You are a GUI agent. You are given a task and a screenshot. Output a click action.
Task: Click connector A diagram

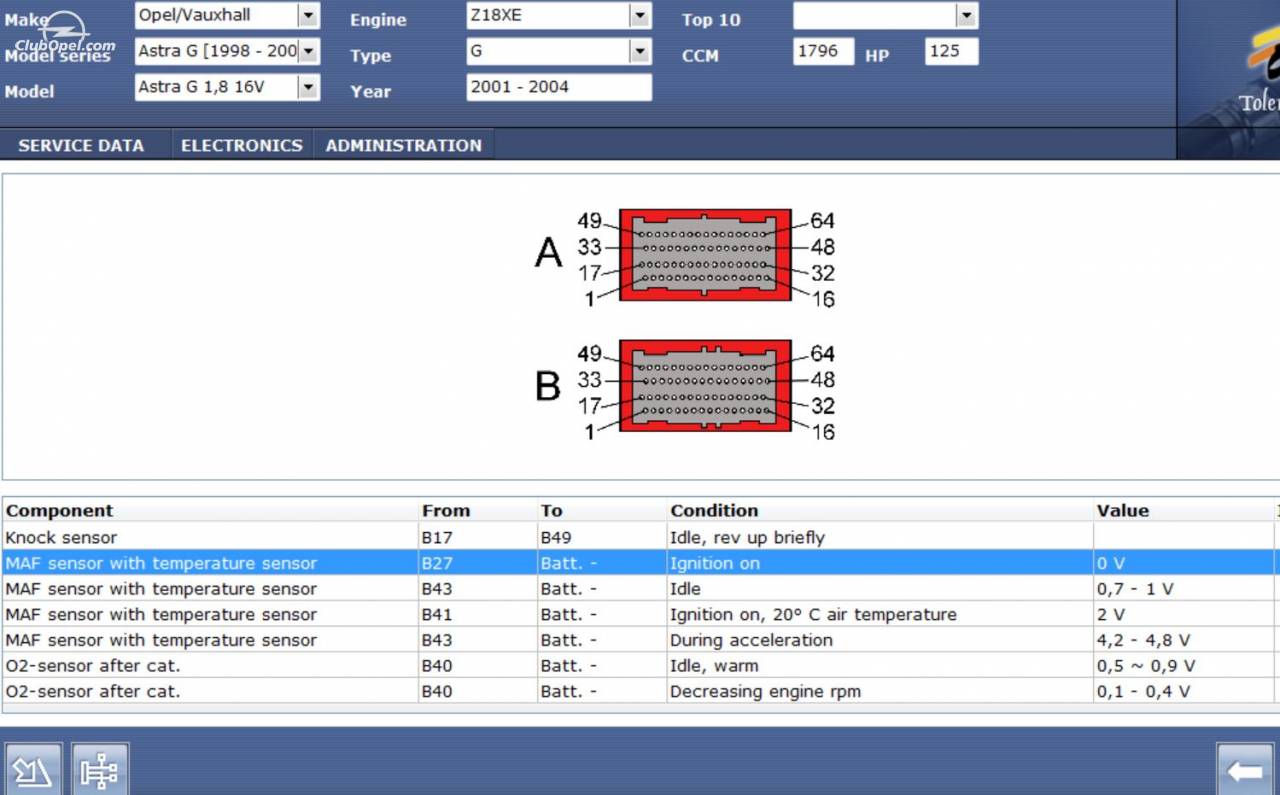pos(705,254)
